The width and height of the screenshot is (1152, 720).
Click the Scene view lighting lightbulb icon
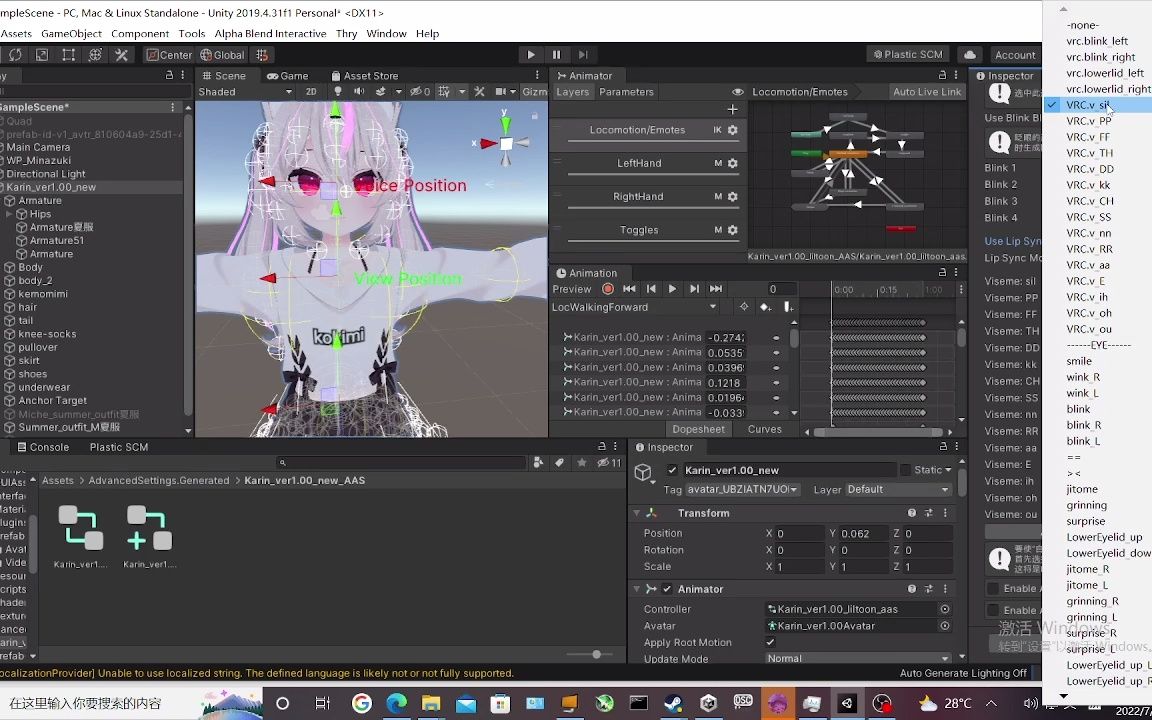[x=338, y=91]
